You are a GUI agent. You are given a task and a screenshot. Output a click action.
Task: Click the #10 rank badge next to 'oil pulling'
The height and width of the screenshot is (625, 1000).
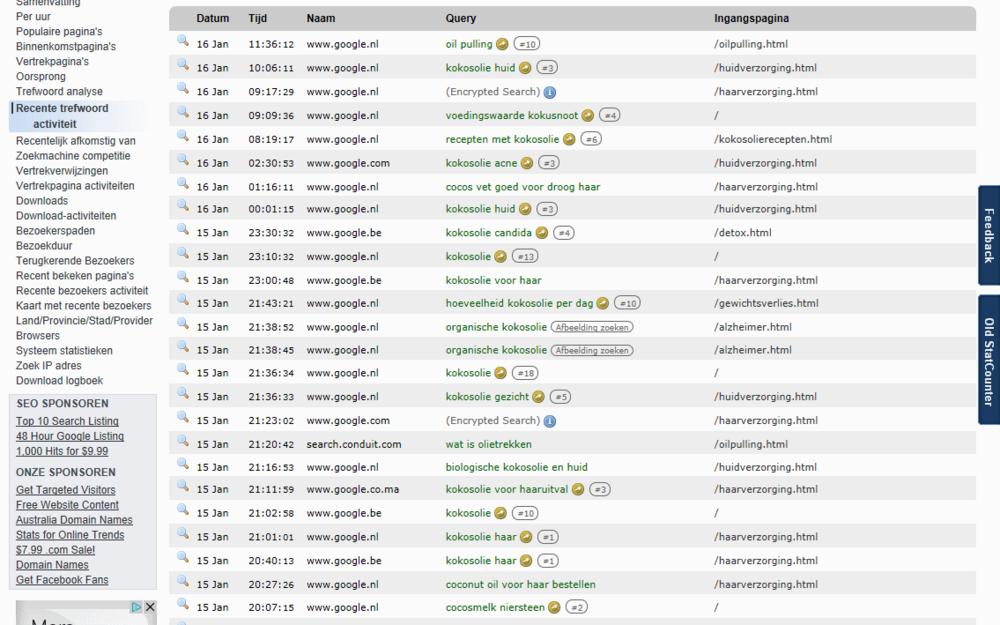[x=527, y=44]
